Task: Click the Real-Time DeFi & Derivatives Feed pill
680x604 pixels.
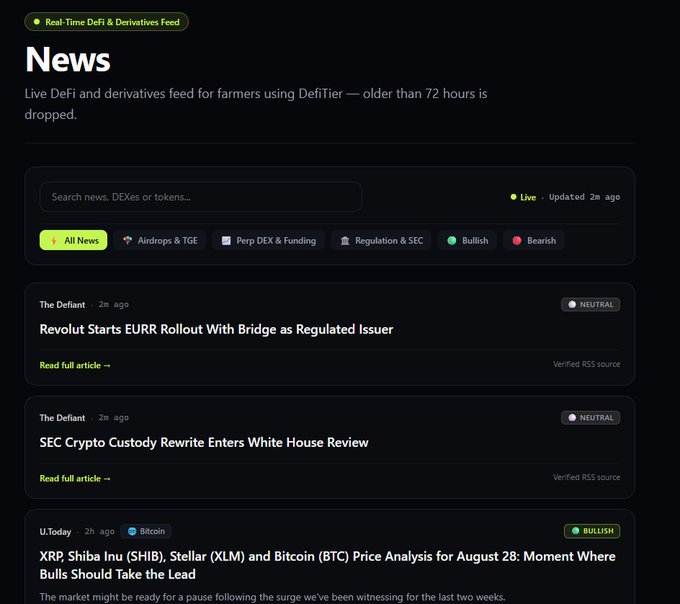Action: (106, 22)
